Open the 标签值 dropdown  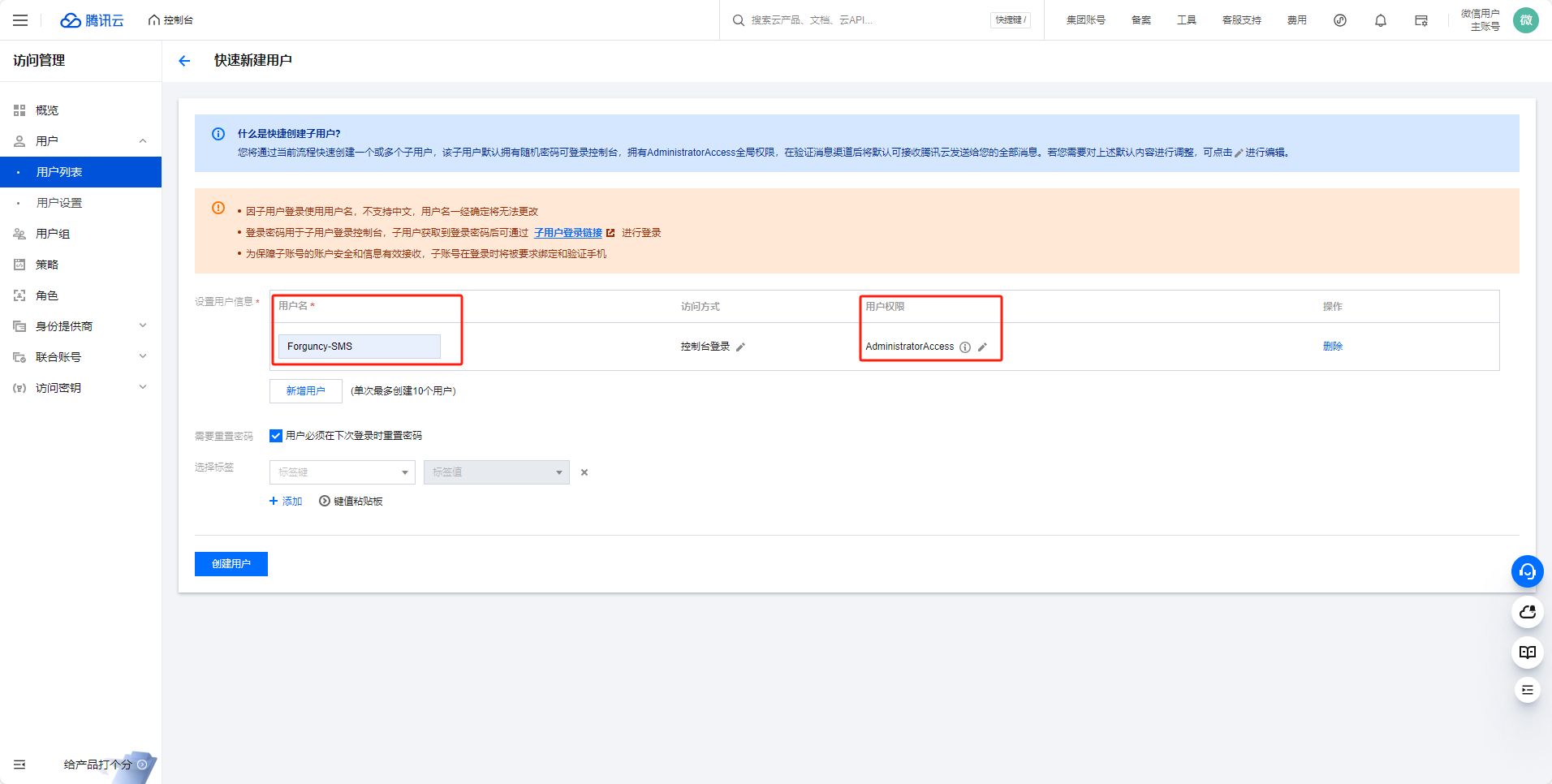click(x=496, y=472)
